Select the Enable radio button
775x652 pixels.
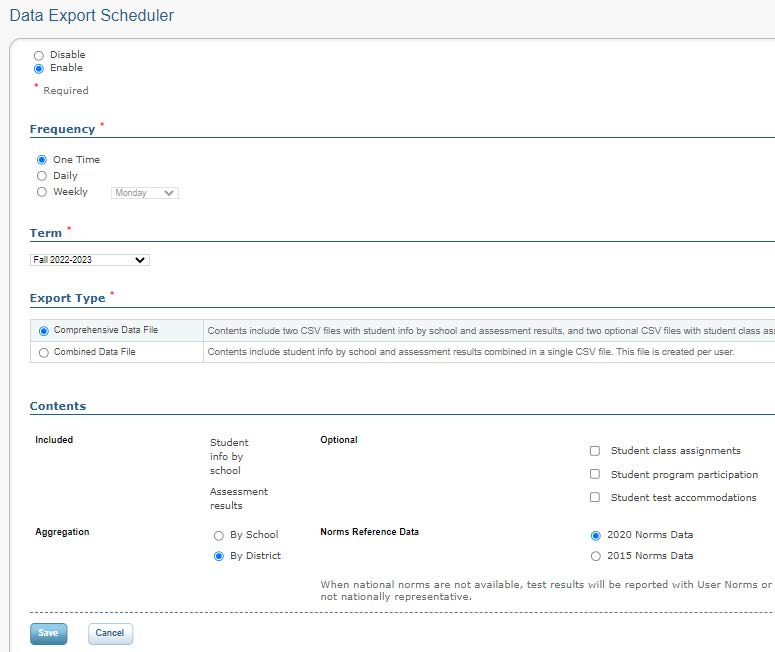pos(39,69)
